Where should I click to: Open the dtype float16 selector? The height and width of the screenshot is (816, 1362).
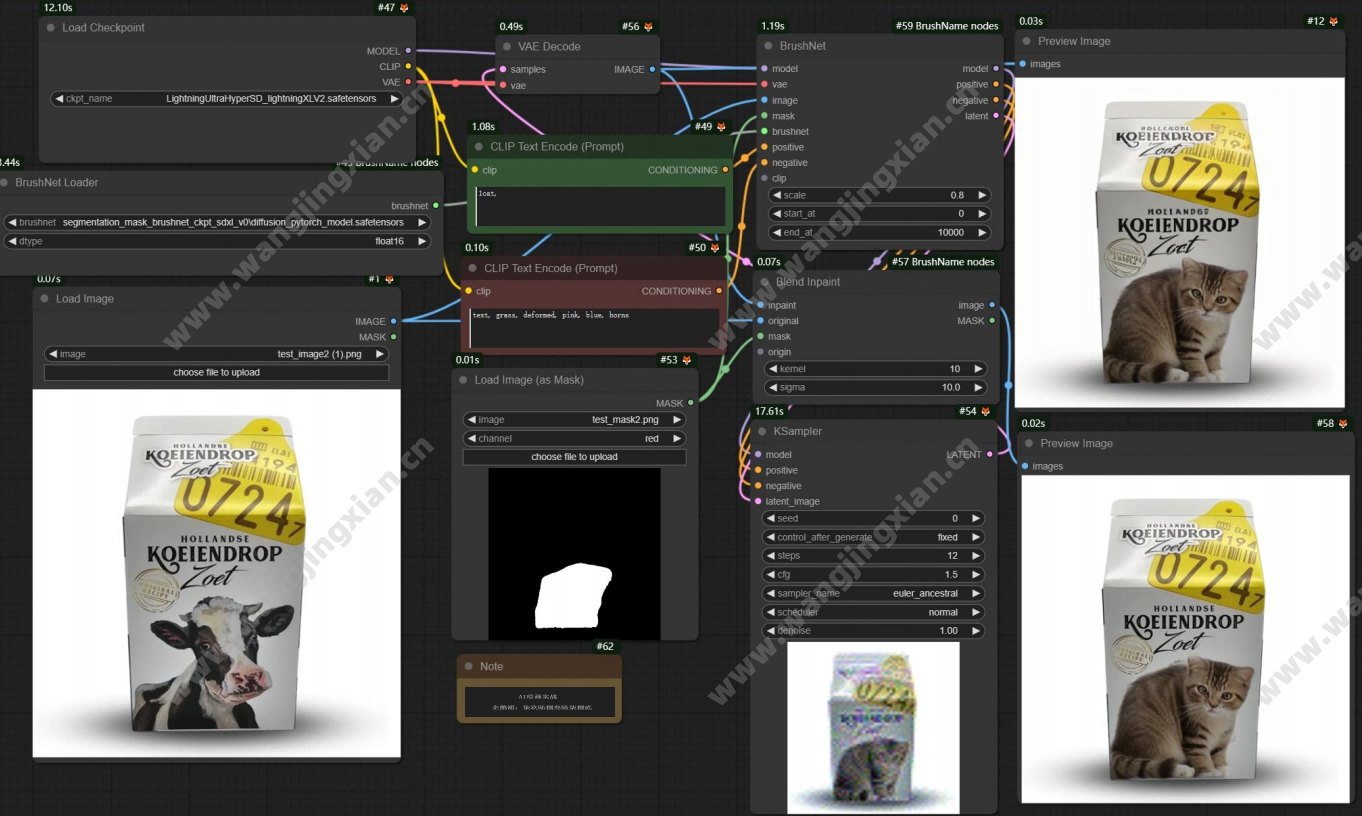217,241
